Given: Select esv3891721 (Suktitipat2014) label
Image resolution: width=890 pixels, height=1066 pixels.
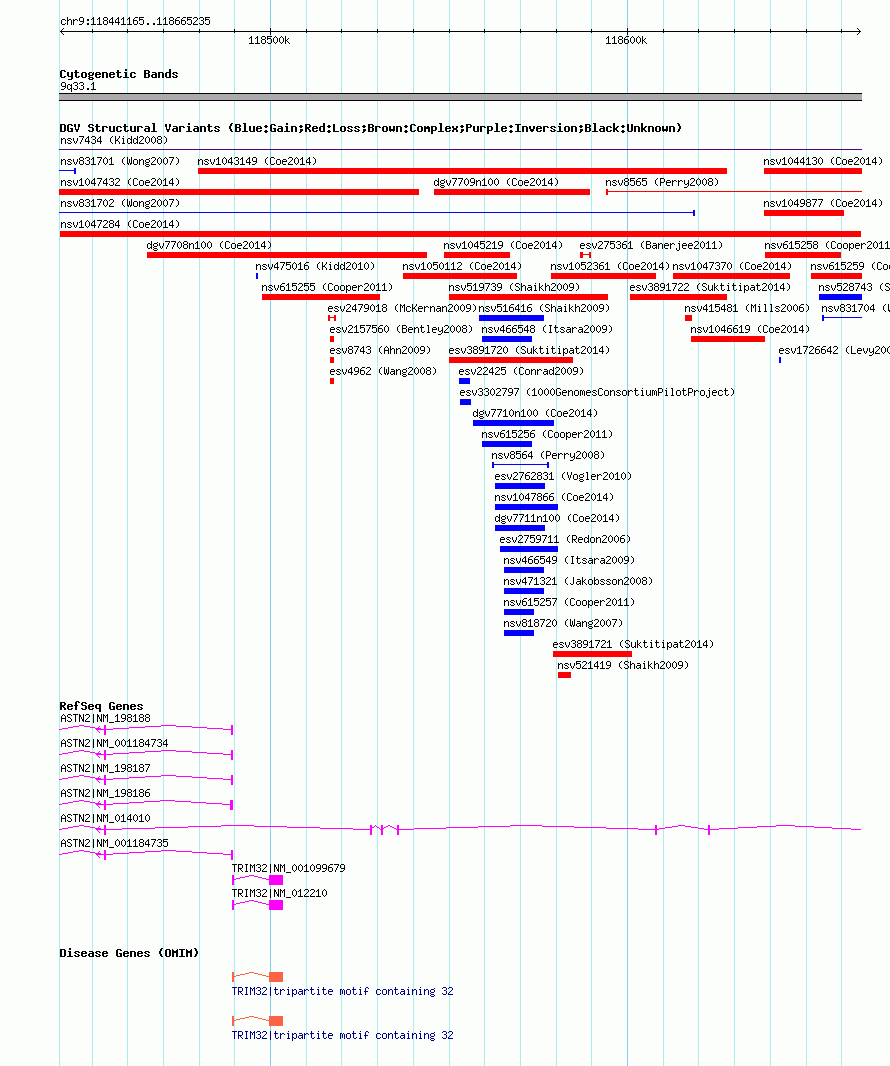Looking at the screenshot, I should (x=633, y=645).
